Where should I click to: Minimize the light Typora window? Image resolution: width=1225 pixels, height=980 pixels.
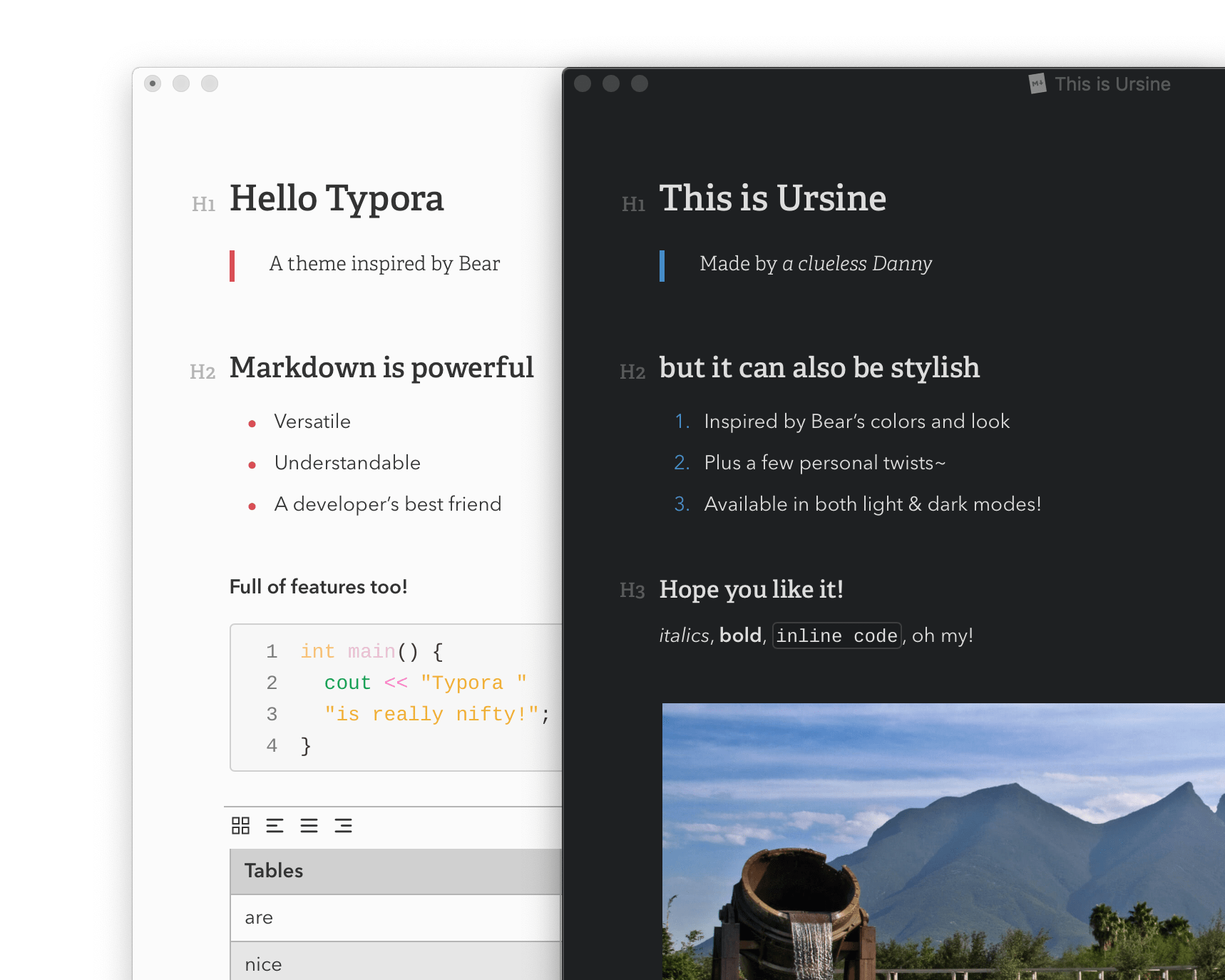pos(181,83)
